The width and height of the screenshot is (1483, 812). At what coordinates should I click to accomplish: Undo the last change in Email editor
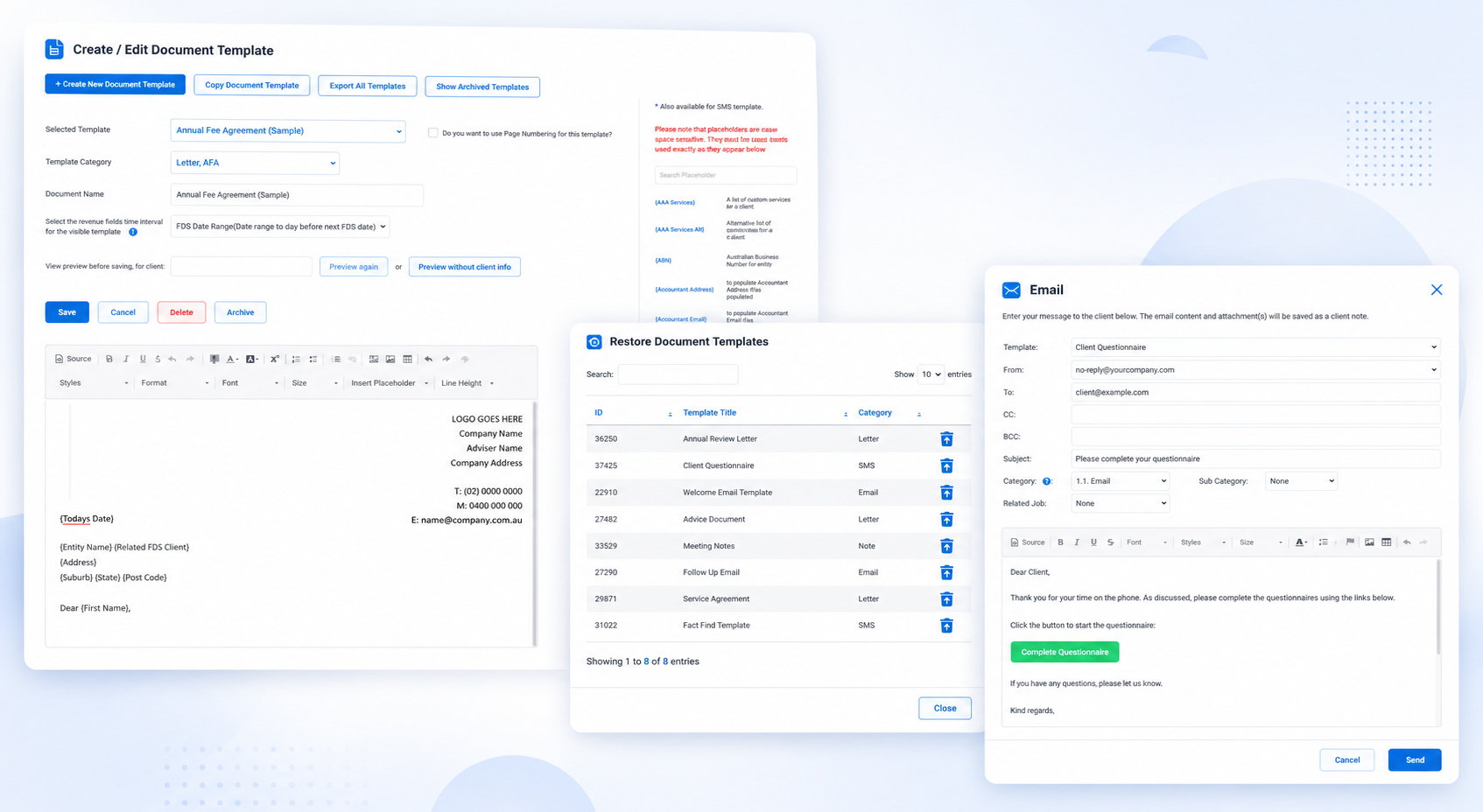[x=1407, y=542]
